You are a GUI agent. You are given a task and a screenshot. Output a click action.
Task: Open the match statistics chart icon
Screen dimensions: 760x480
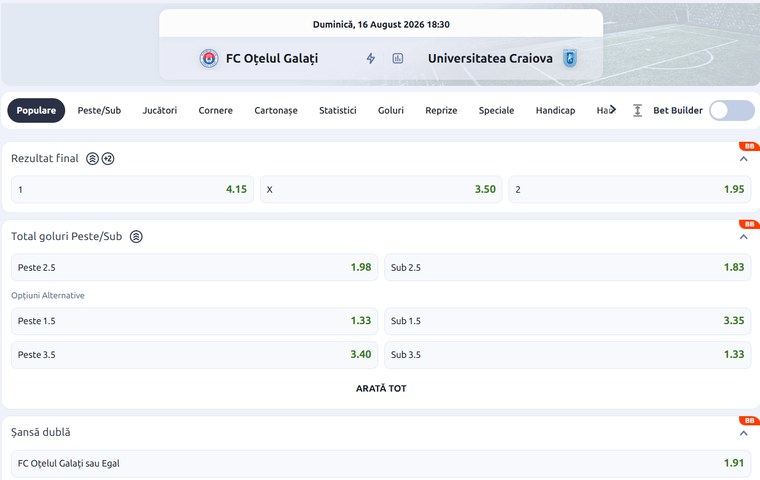(x=397, y=59)
